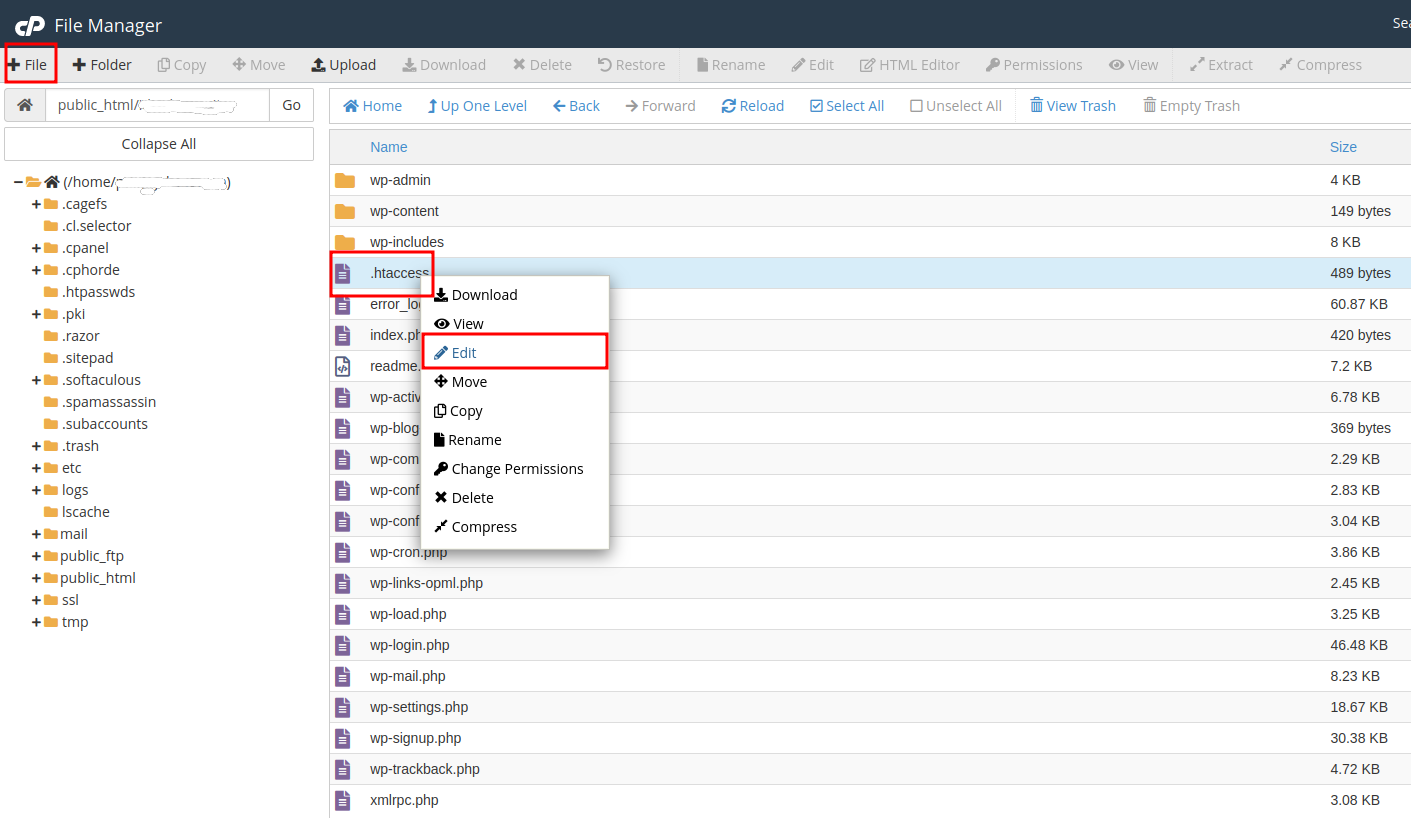Image resolution: width=1411 pixels, height=818 pixels.
Task: Go to Home in navigation bar
Action: click(373, 106)
